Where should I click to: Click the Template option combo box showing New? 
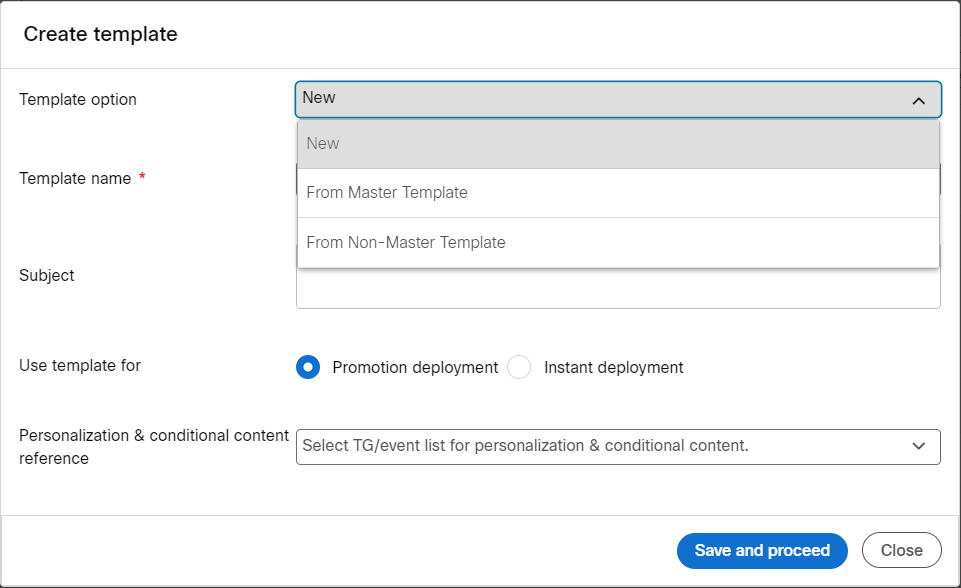618,99
